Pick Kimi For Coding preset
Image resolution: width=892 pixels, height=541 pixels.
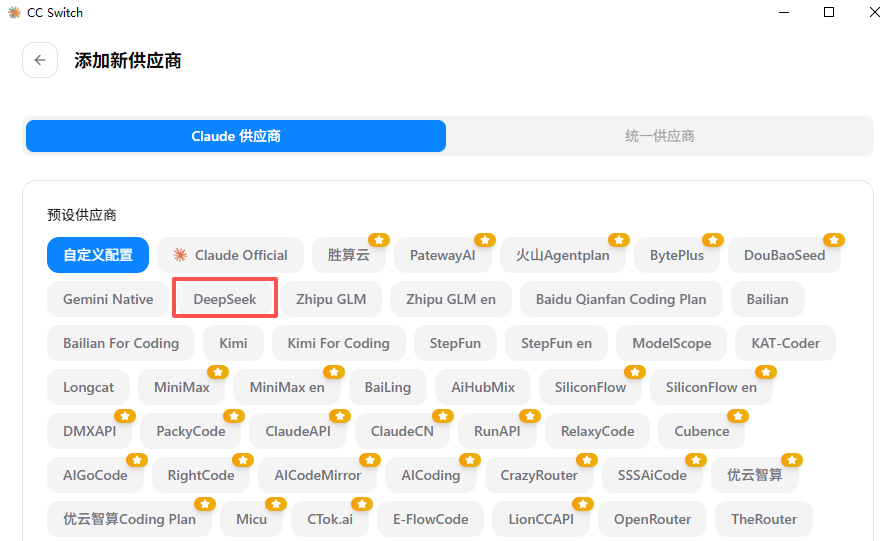[338, 343]
